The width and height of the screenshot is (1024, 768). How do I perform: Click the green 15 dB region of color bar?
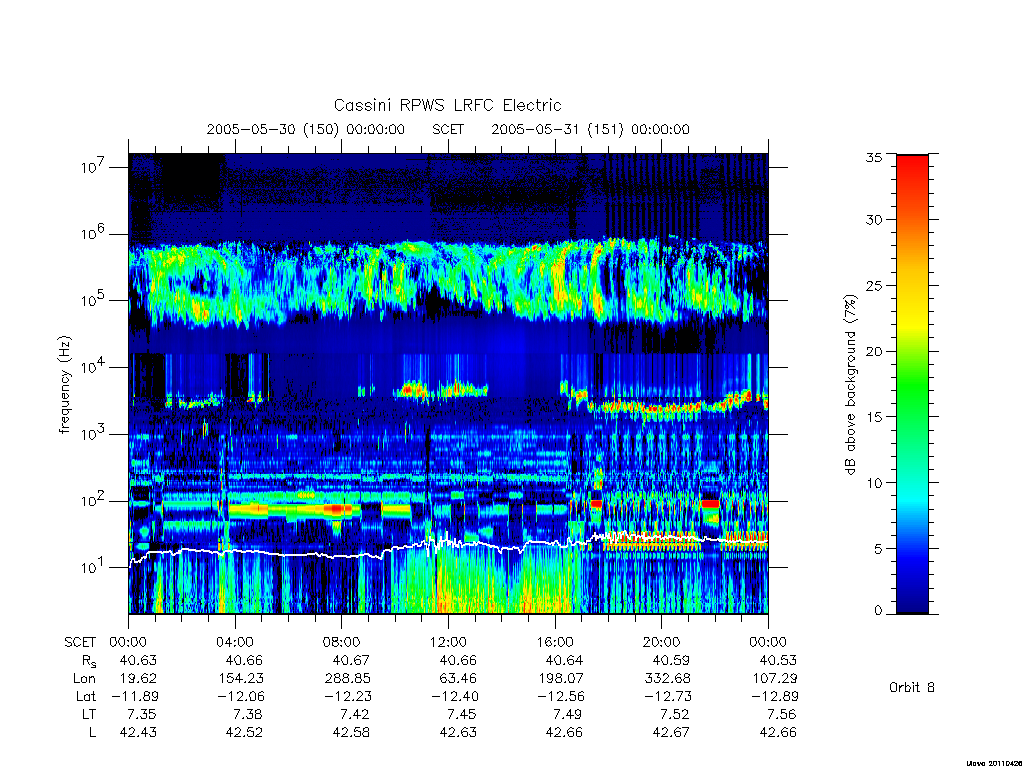pyautogui.click(x=912, y=416)
